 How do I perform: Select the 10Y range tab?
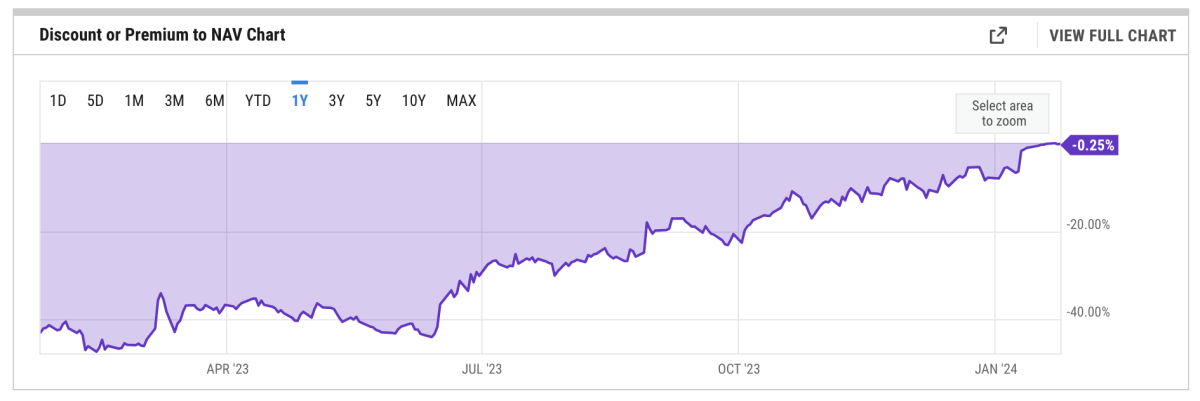click(413, 100)
